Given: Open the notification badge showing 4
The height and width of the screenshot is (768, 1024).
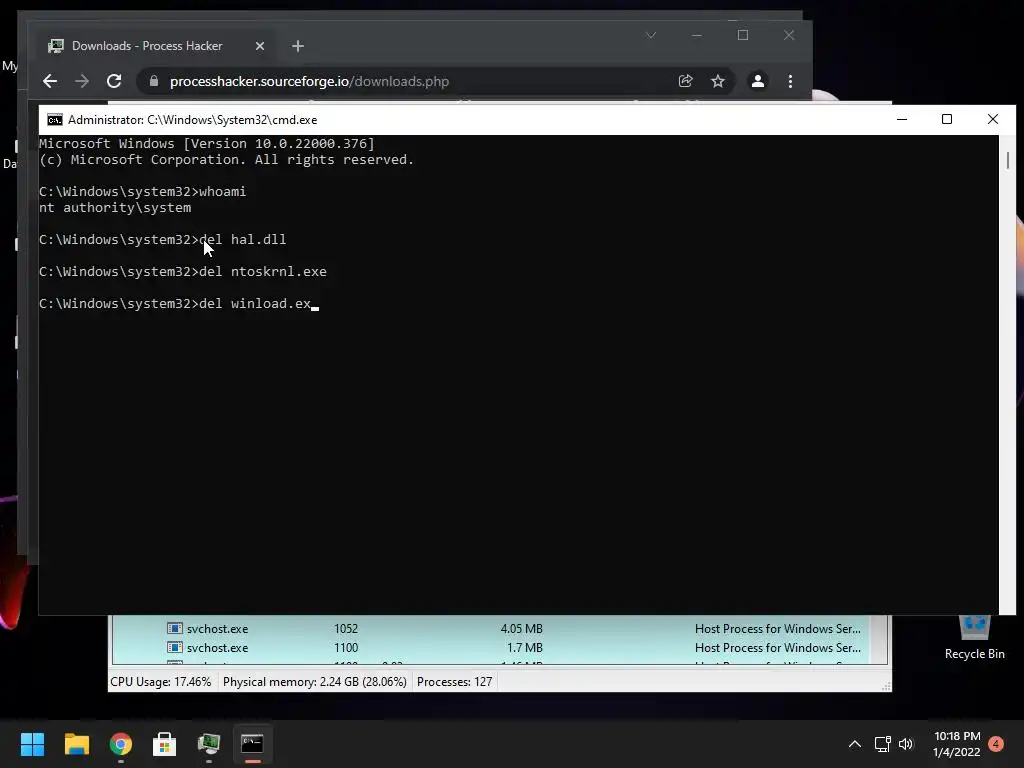Looking at the screenshot, I should coord(996,744).
